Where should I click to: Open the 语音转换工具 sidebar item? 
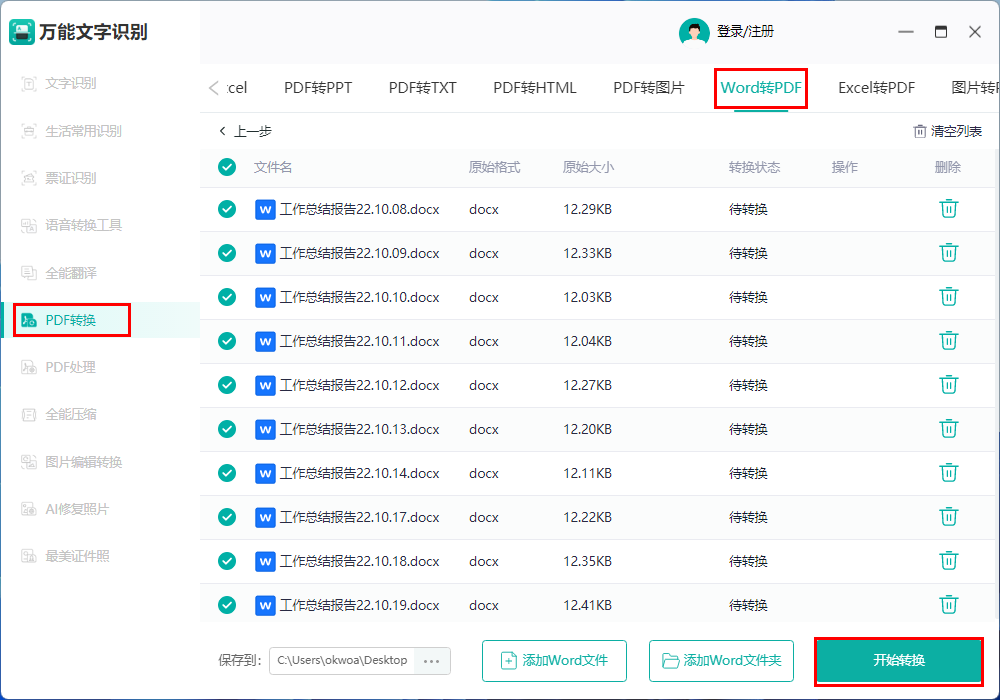[x=83, y=225]
